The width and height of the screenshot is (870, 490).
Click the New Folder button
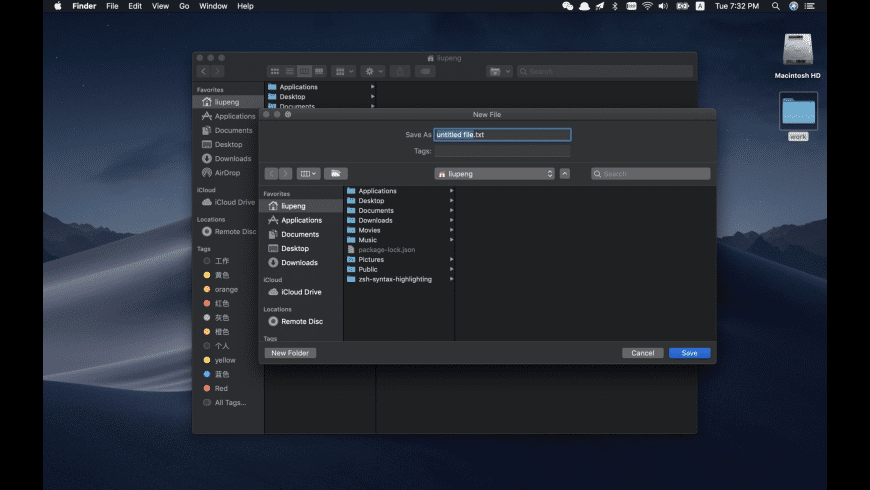tap(290, 353)
